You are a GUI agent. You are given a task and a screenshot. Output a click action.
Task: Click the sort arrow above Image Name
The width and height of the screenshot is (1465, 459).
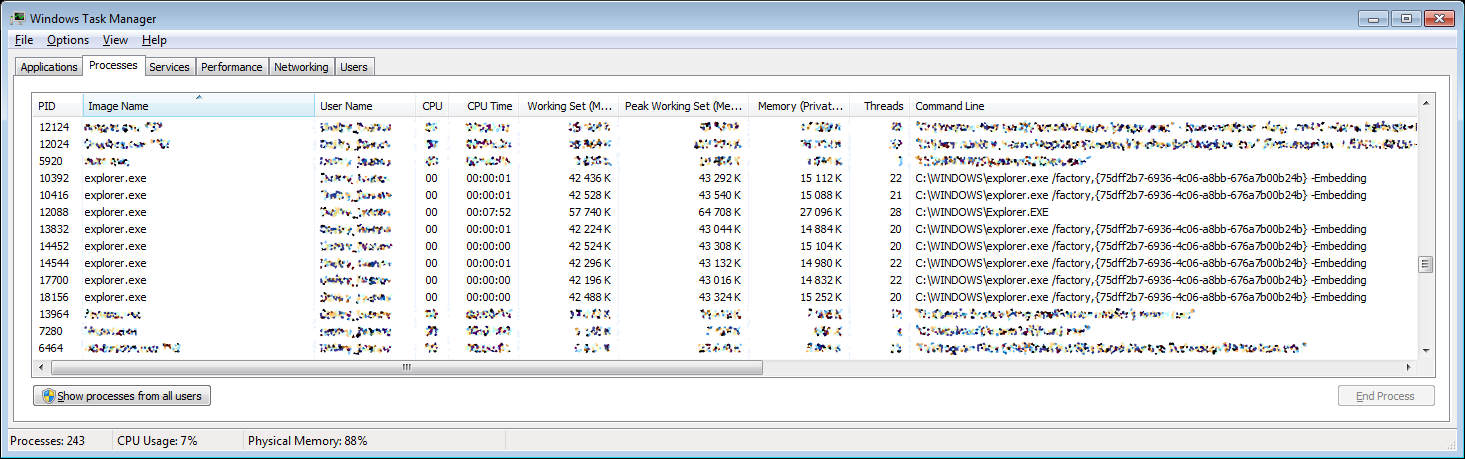click(x=199, y=97)
